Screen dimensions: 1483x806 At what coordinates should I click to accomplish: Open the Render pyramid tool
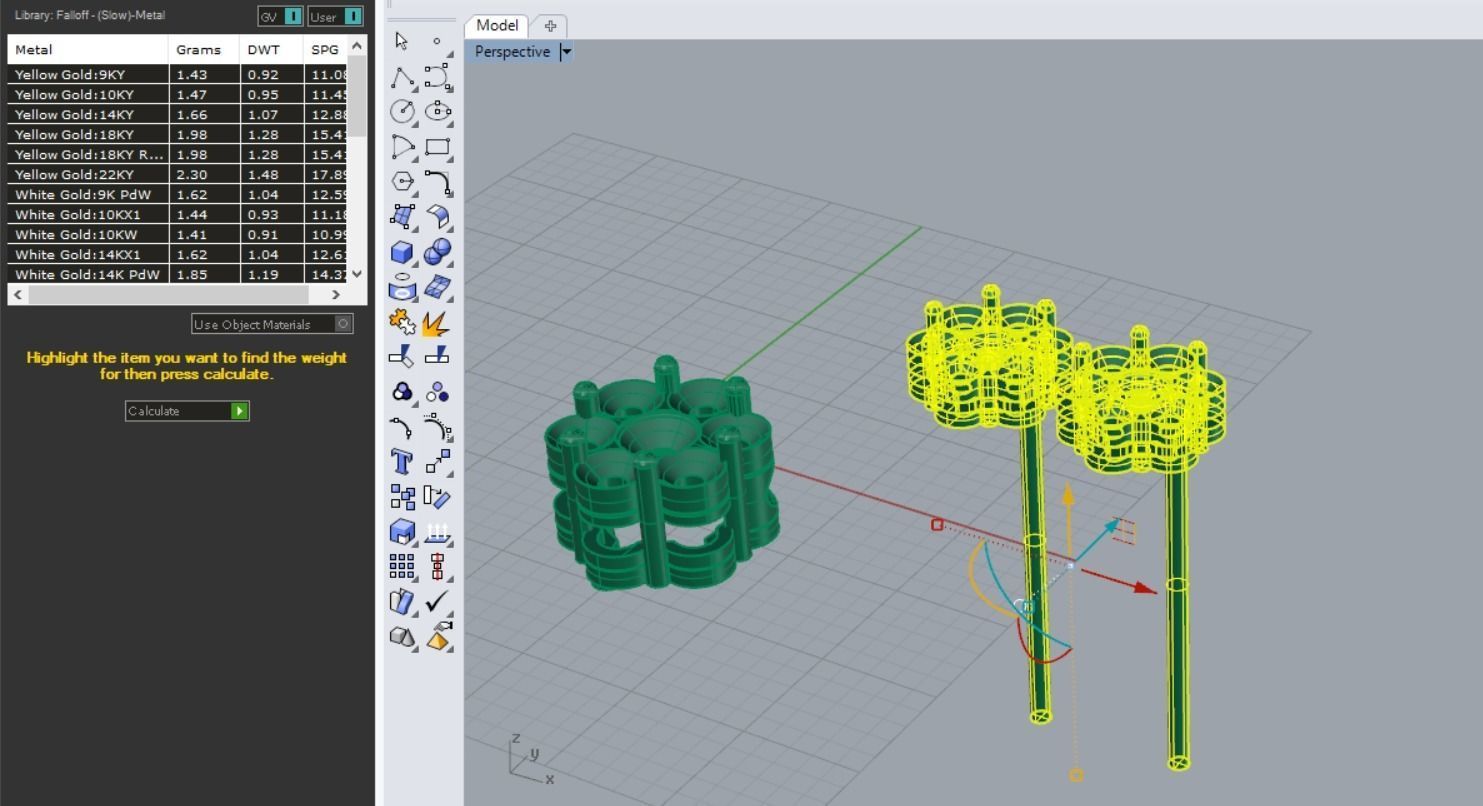coord(437,637)
